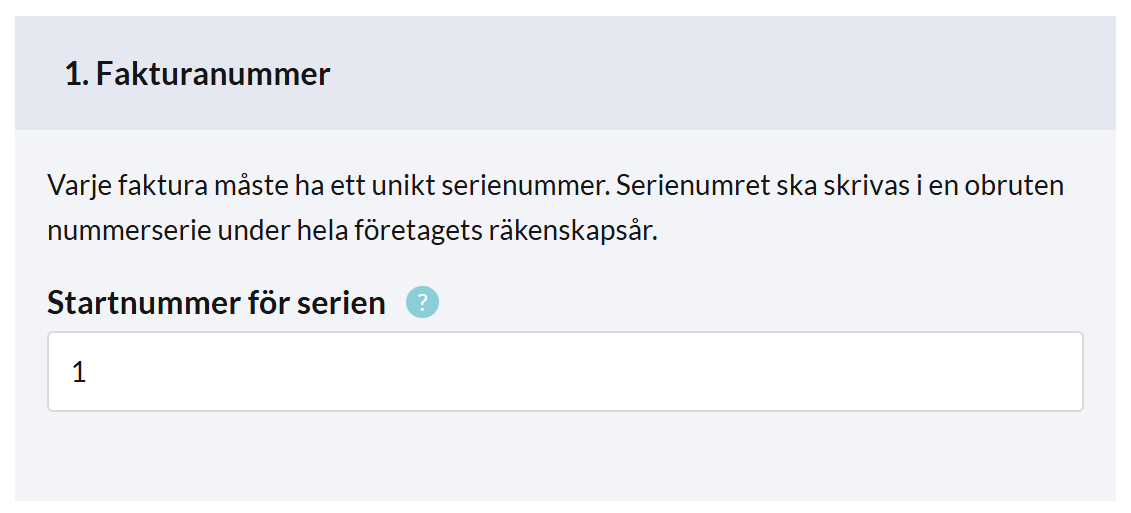Place cursor after the value 1
The width and height of the screenshot is (1131, 513).
[89, 372]
